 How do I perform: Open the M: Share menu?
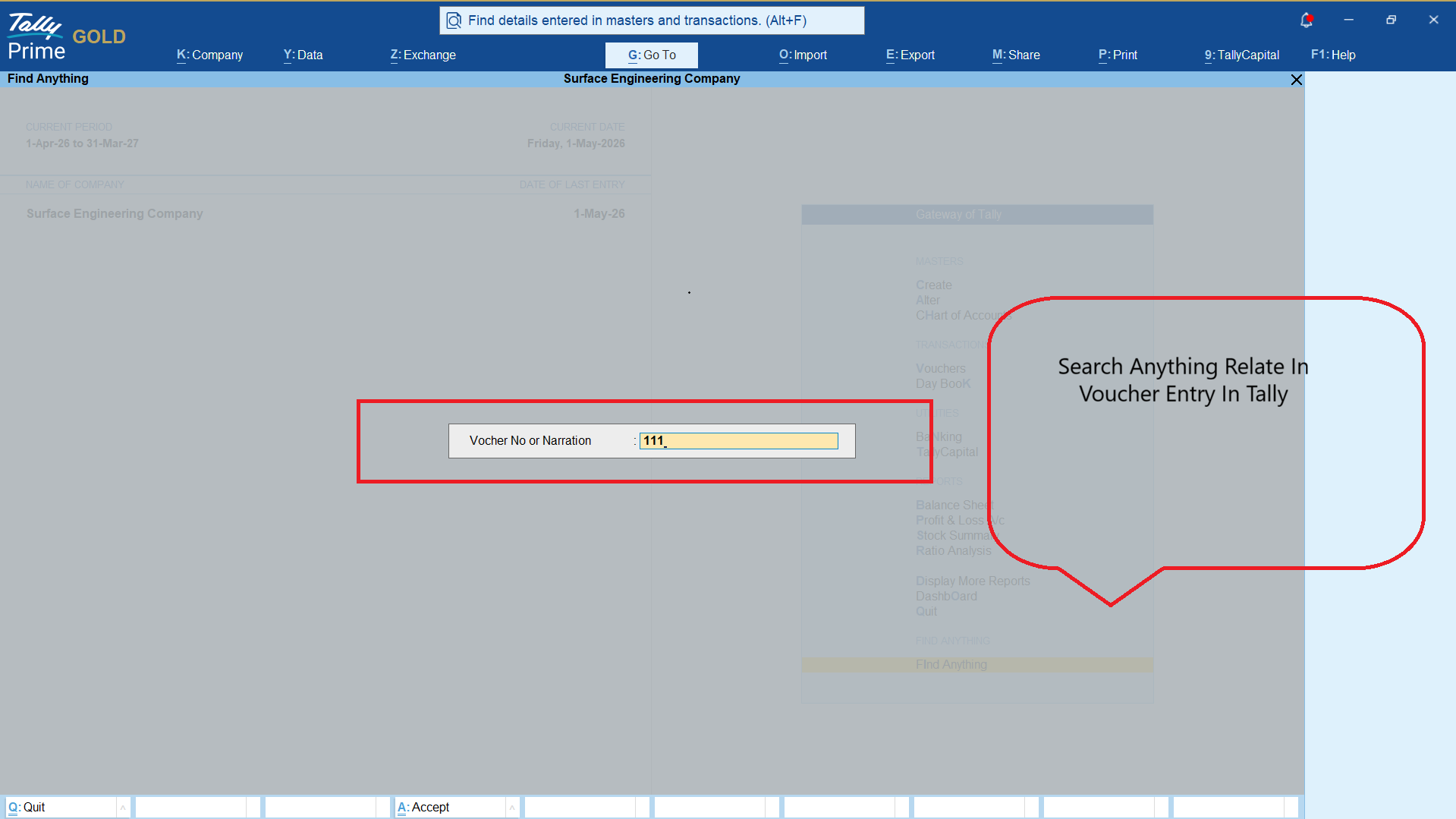[1016, 55]
